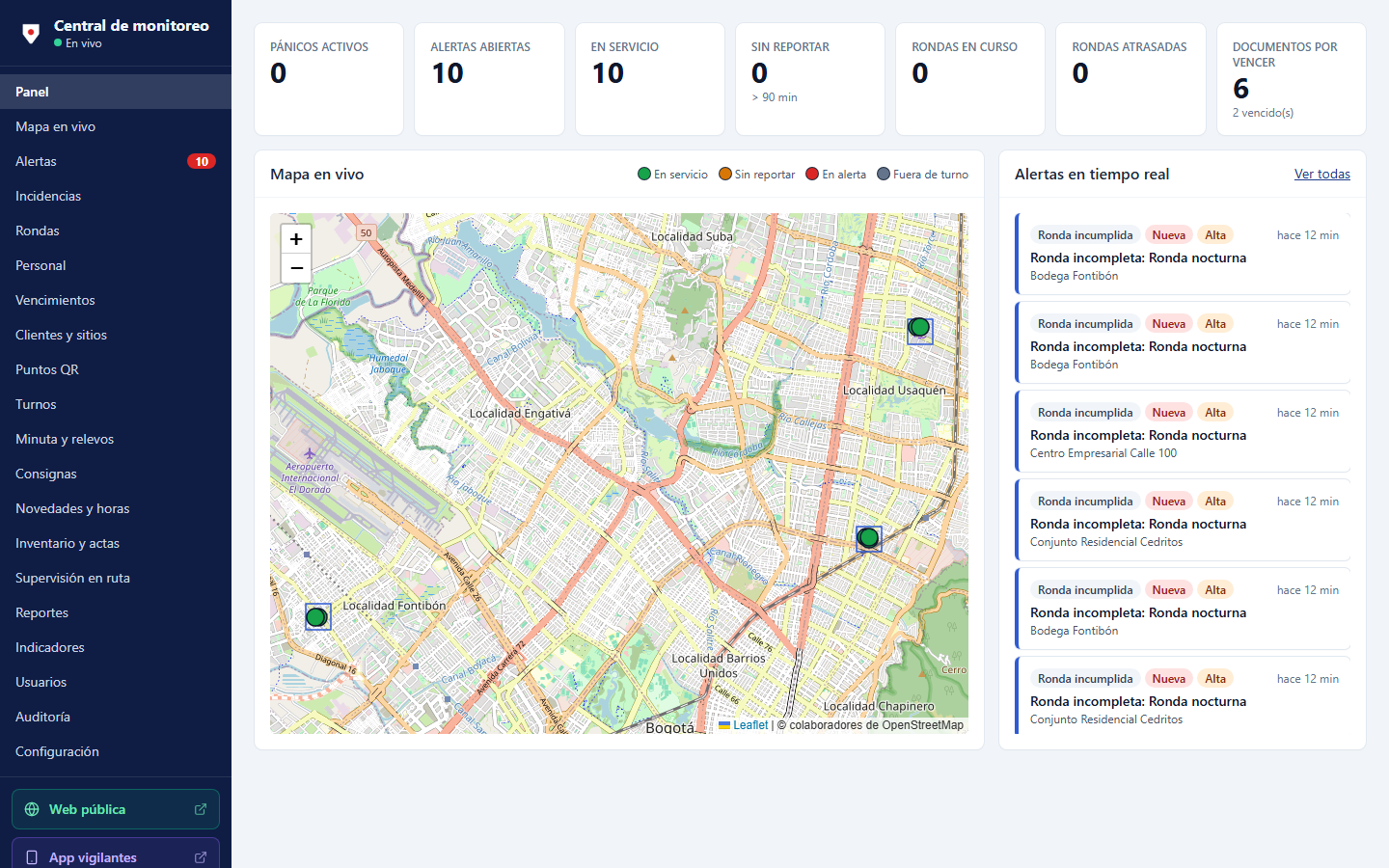Open the Alertas section in the sidebar
The height and width of the screenshot is (868, 1389).
coord(116,161)
